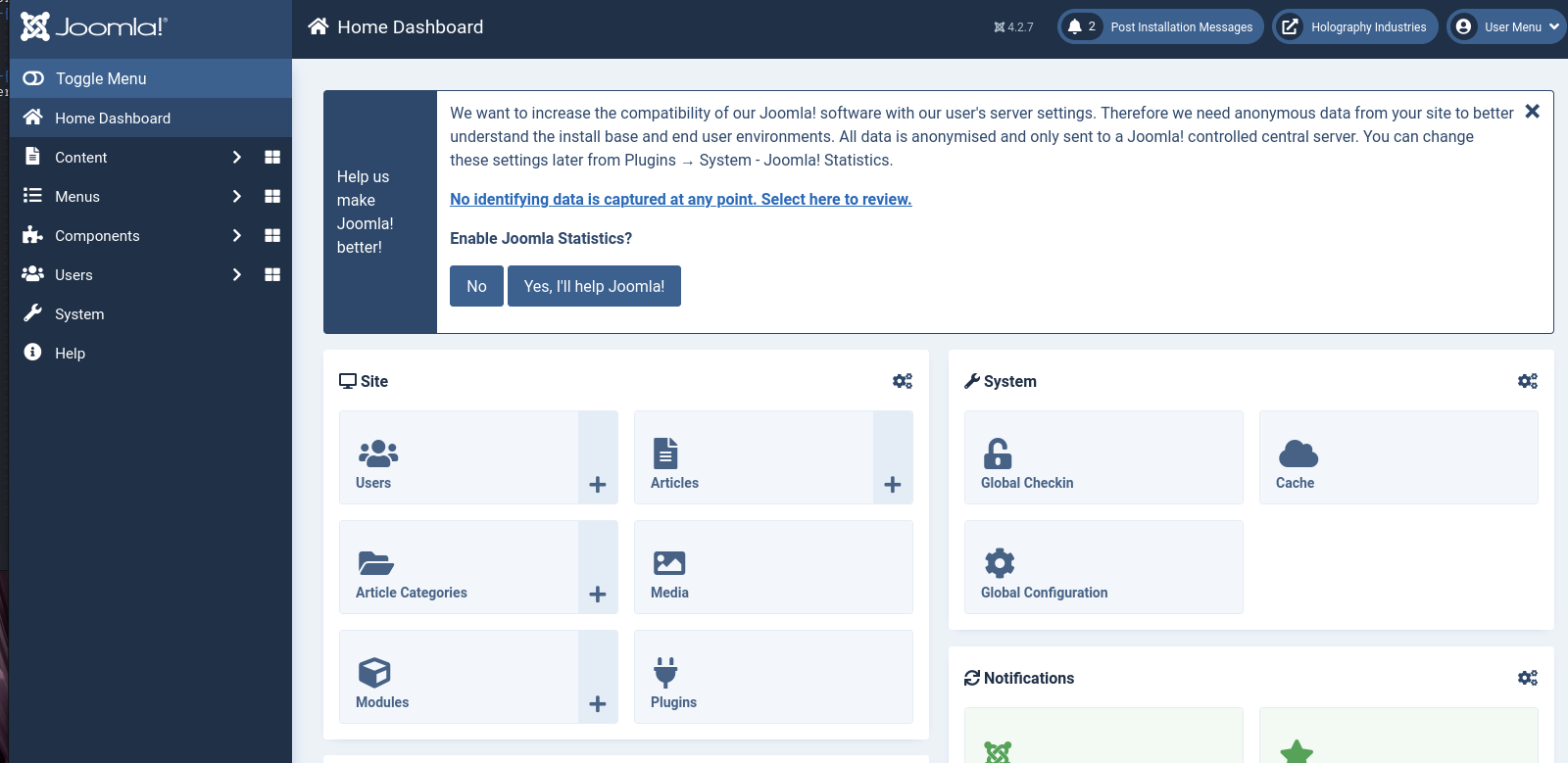The width and height of the screenshot is (1568, 763).
Task: Expand the Users chevron in the sidebar
Action: click(x=236, y=274)
